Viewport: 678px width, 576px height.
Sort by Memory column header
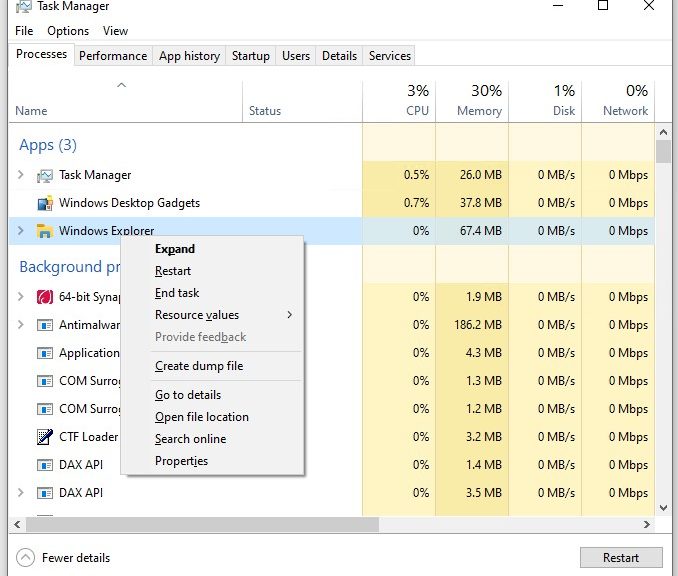pyautogui.click(x=472, y=101)
